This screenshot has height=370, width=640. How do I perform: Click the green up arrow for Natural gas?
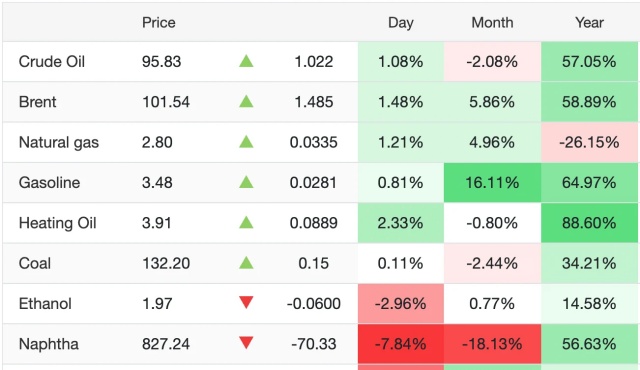tap(246, 142)
